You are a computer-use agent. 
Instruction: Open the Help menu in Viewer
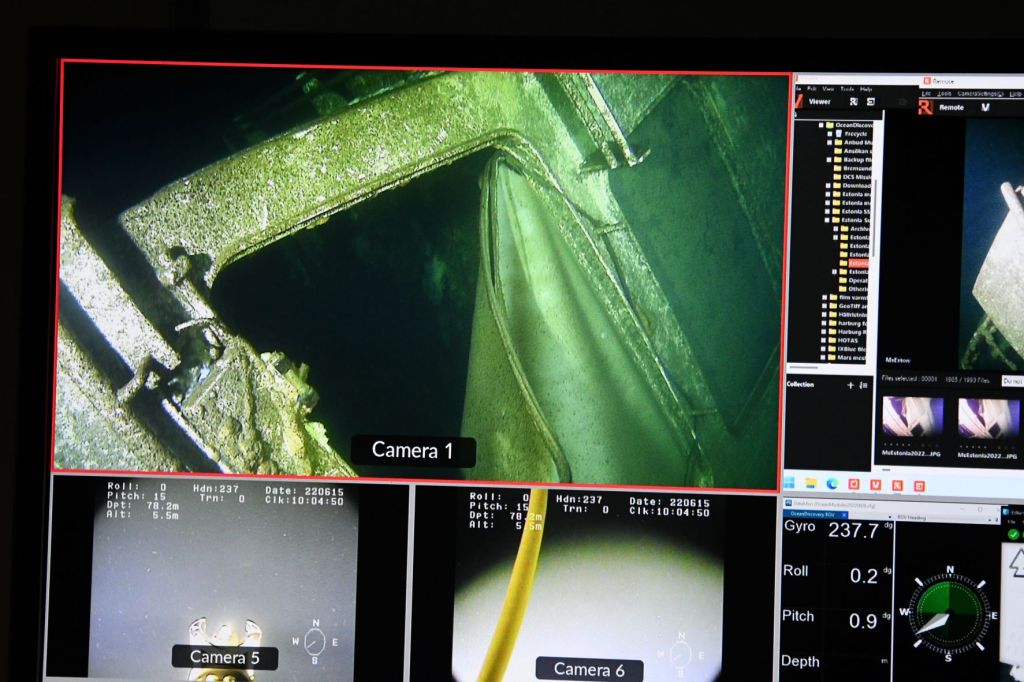866,89
